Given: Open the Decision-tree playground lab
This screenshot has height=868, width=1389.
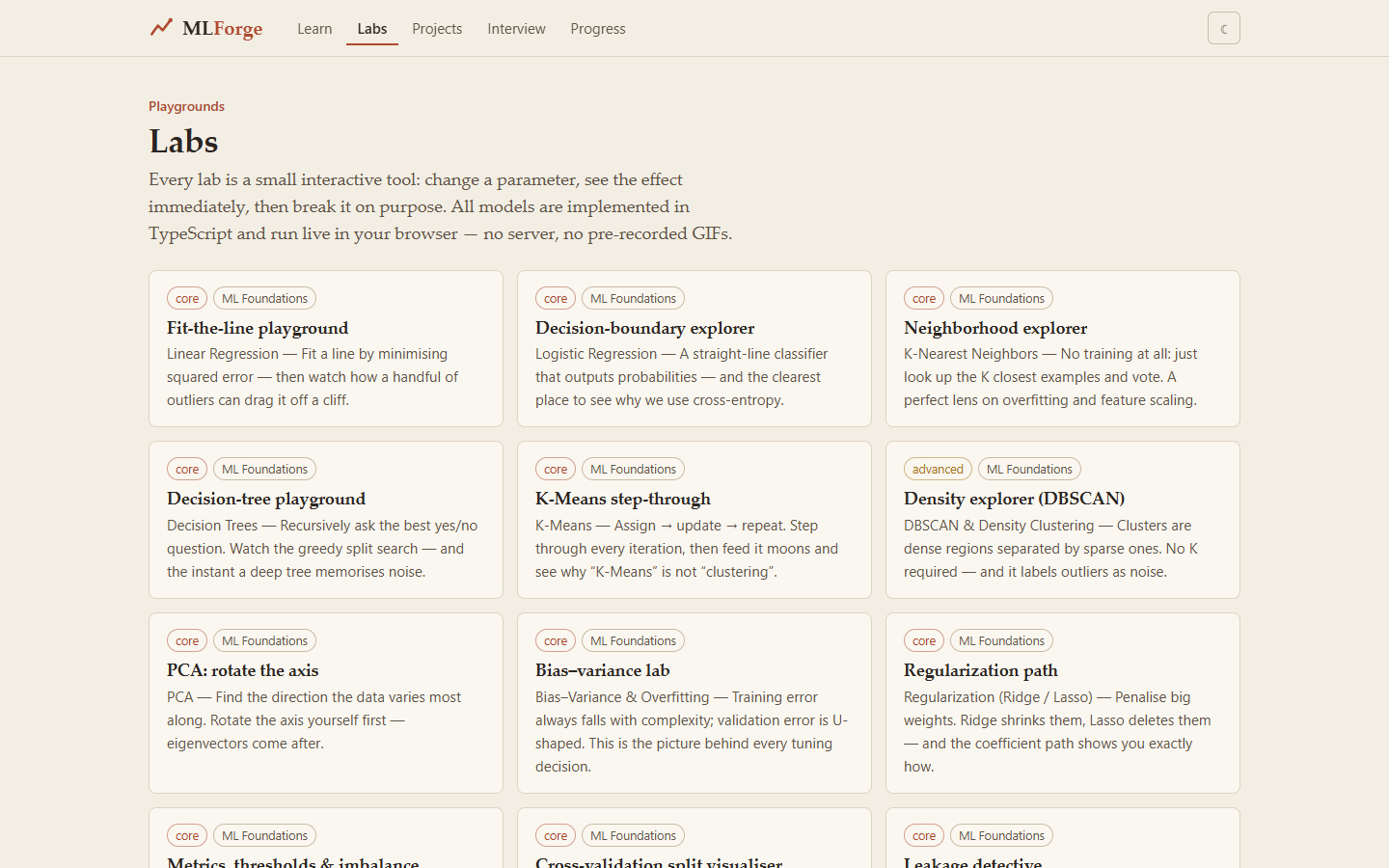Looking at the screenshot, I should 326,520.
